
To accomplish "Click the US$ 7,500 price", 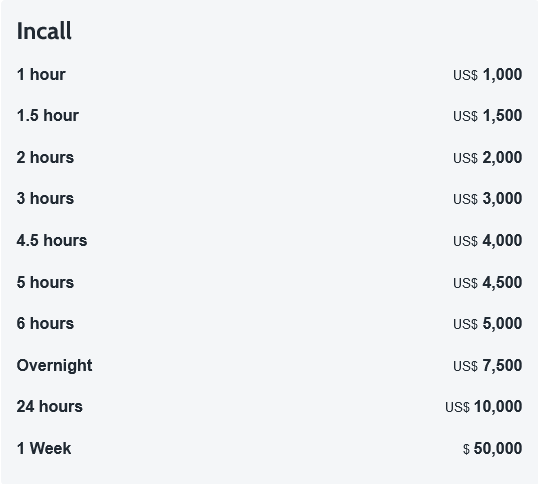I will click(x=488, y=365).
